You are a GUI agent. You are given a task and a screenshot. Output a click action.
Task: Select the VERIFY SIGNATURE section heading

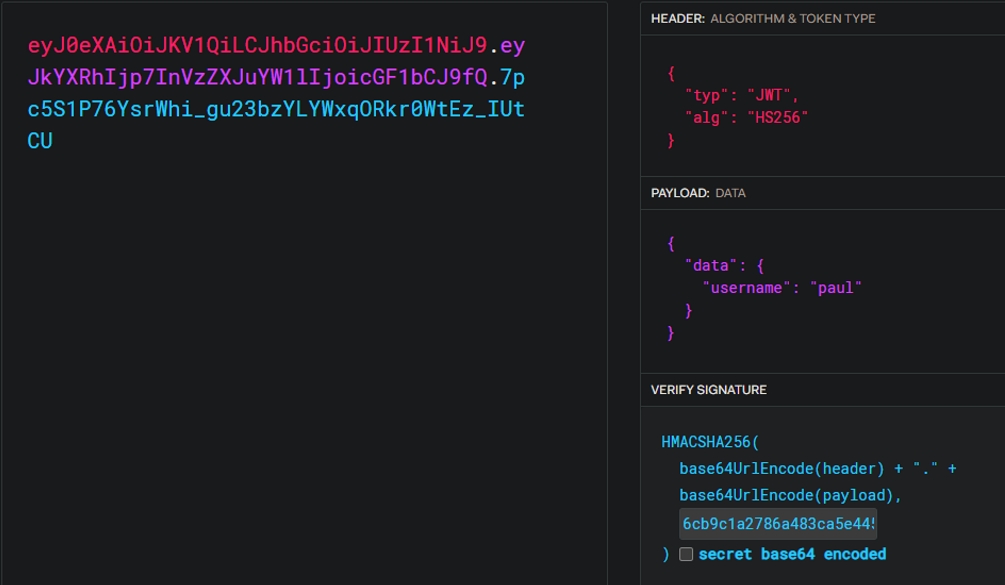[709, 389]
